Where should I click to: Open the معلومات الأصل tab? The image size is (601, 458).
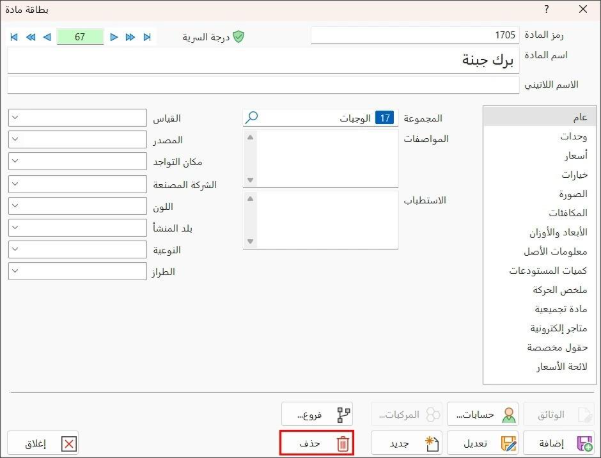pos(539,251)
